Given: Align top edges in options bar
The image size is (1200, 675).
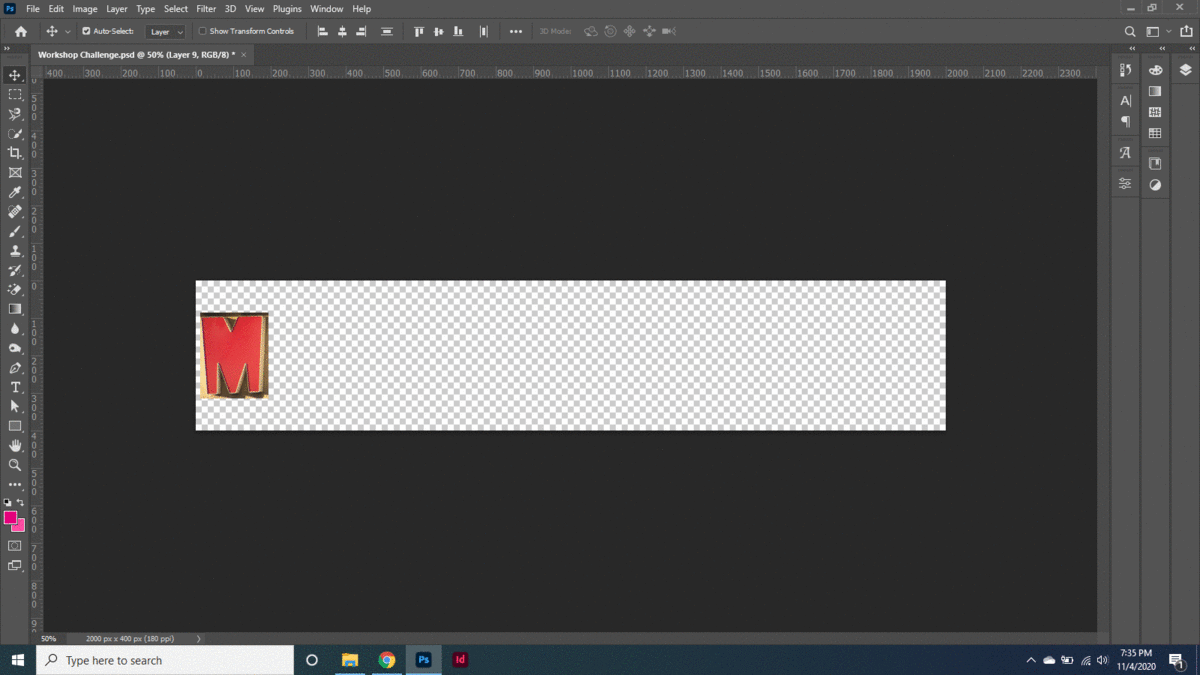Looking at the screenshot, I should tap(419, 32).
